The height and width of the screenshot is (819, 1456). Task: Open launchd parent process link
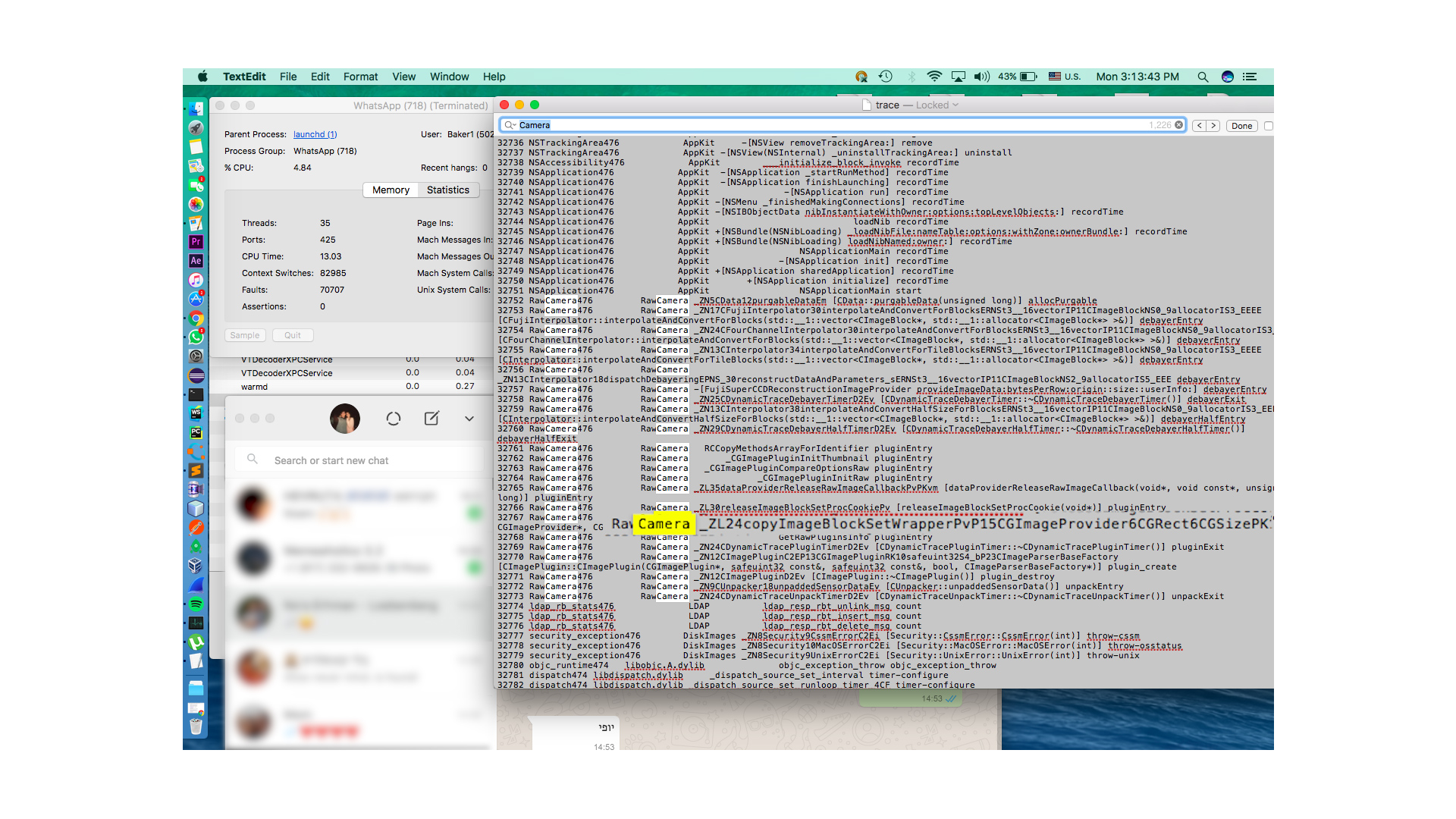(315, 134)
